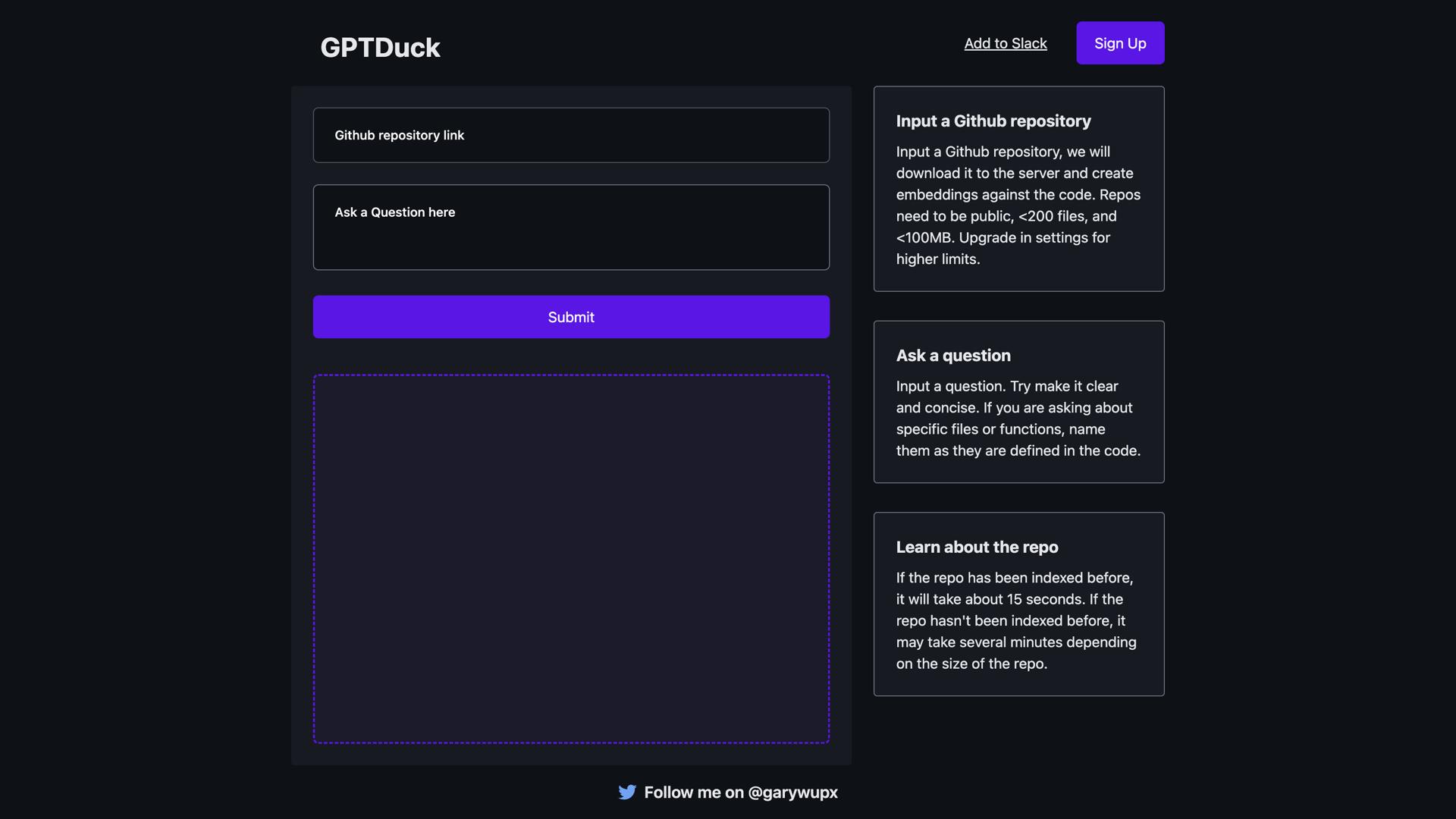Click the GPTDuck logo text
Screen dimensions: 1456x819
(x=380, y=47)
